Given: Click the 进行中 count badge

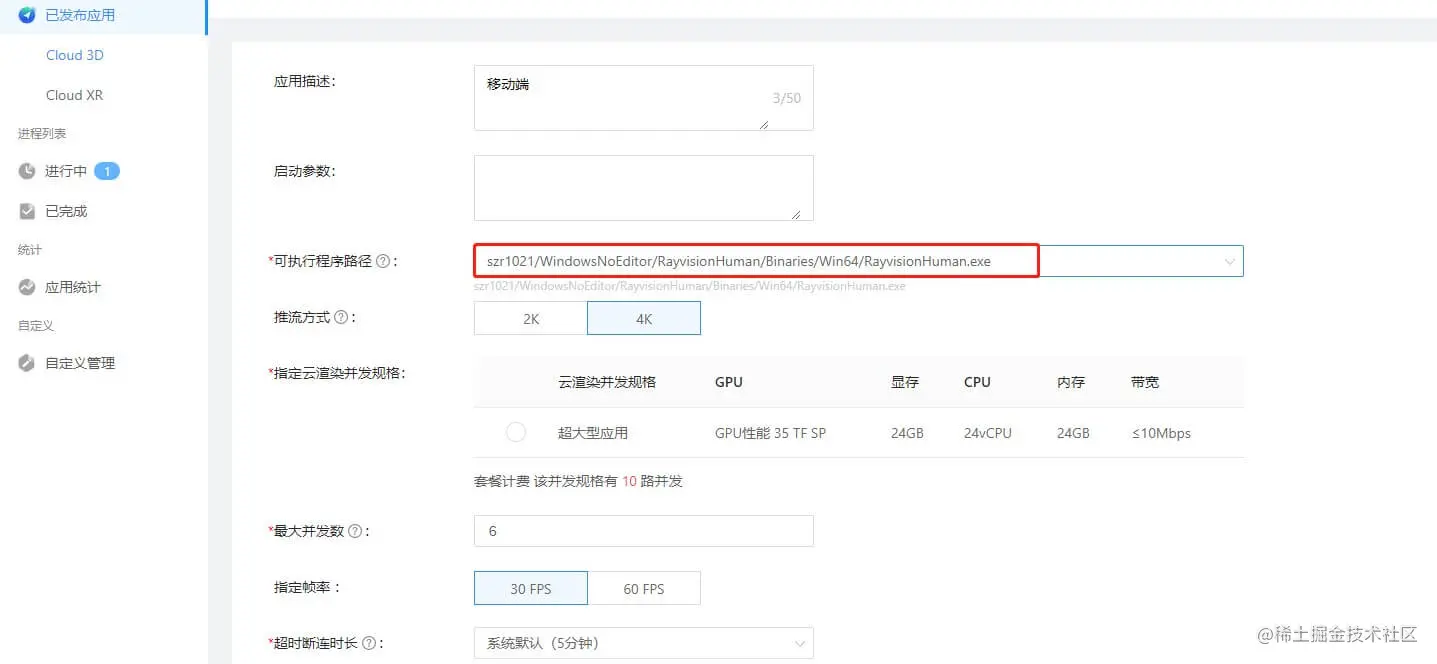Looking at the screenshot, I should pos(107,171).
